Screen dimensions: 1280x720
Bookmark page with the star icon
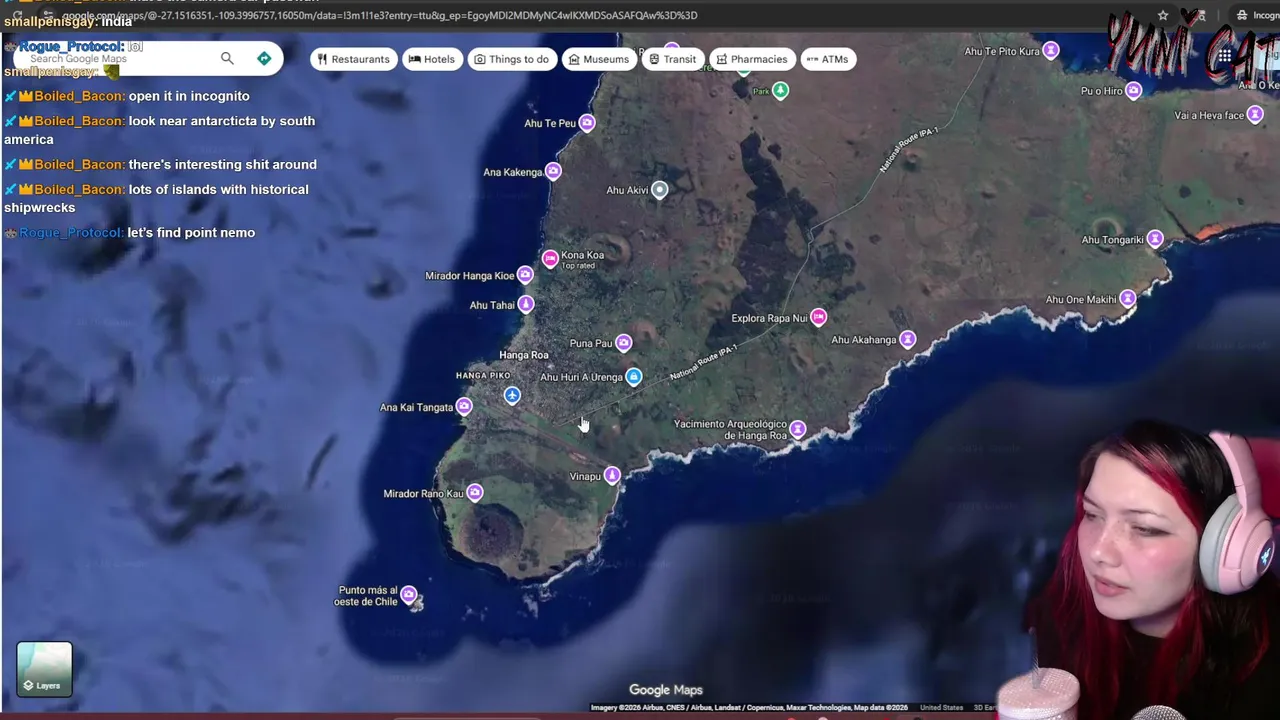pos(1163,15)
